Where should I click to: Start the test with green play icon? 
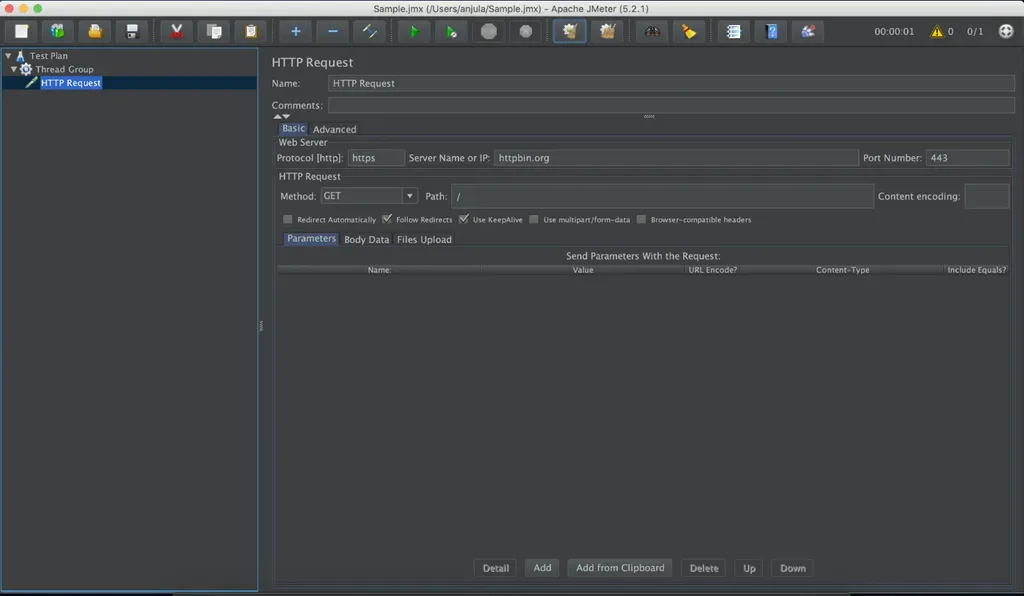tap(414, 31)
